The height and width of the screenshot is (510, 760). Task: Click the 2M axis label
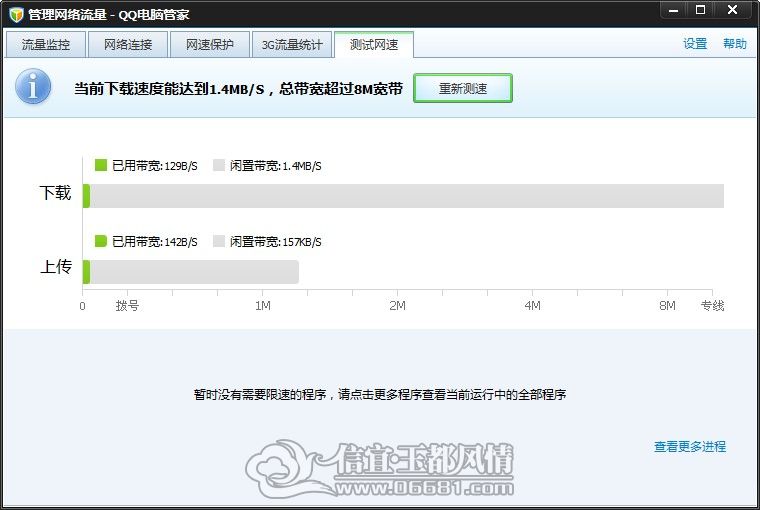tap(397, 306)
